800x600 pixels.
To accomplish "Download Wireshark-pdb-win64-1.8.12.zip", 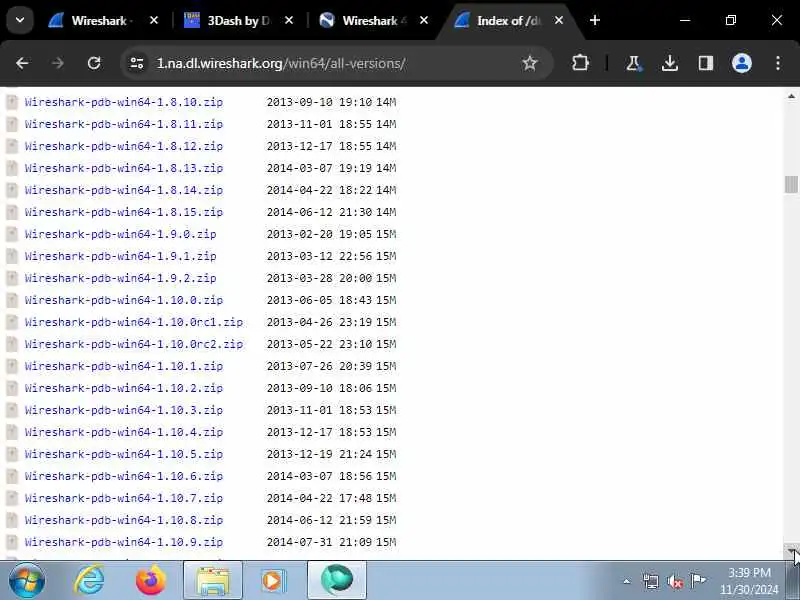I will point(124,146).
